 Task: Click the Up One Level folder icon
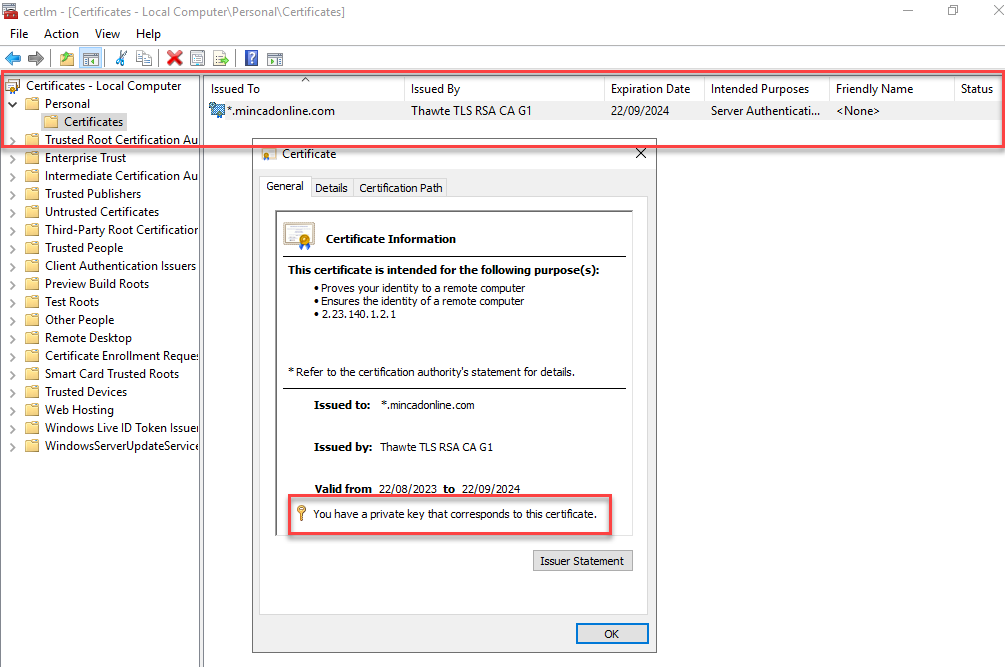click(x=66, y=58)
